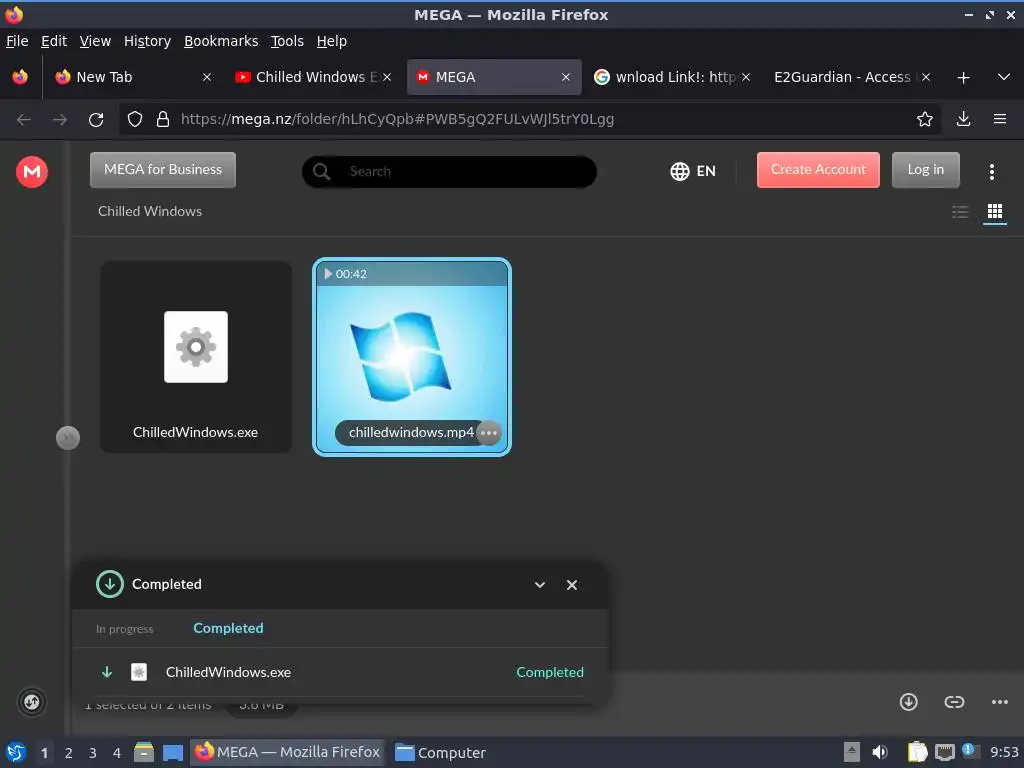Click the red MEGA logo icon
The image size is (1024, 768).
tap(31, 172)
